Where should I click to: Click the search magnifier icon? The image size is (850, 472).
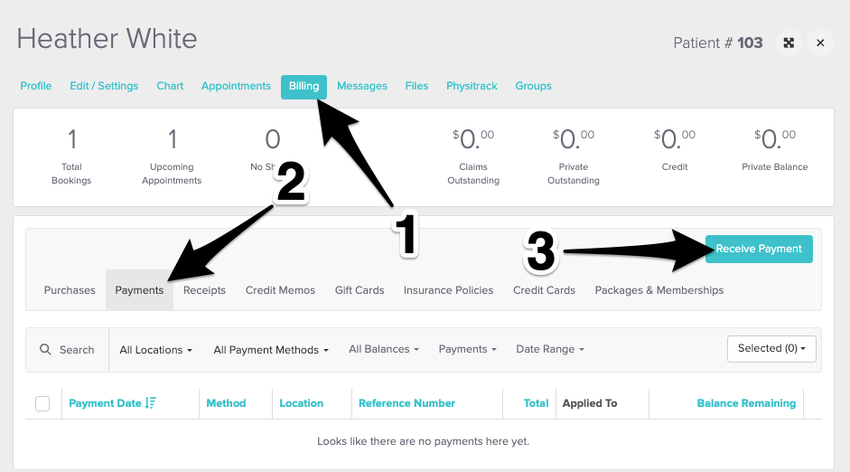tap(45, 350)
